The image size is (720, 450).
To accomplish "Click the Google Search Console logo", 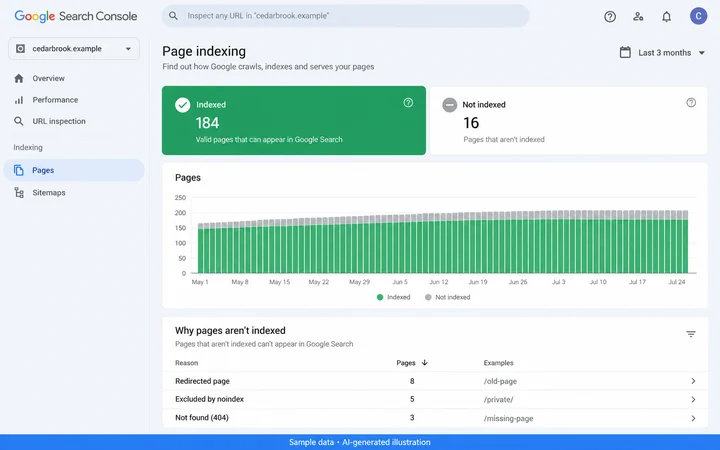I will pyautogui.click(x=76, y=16).
